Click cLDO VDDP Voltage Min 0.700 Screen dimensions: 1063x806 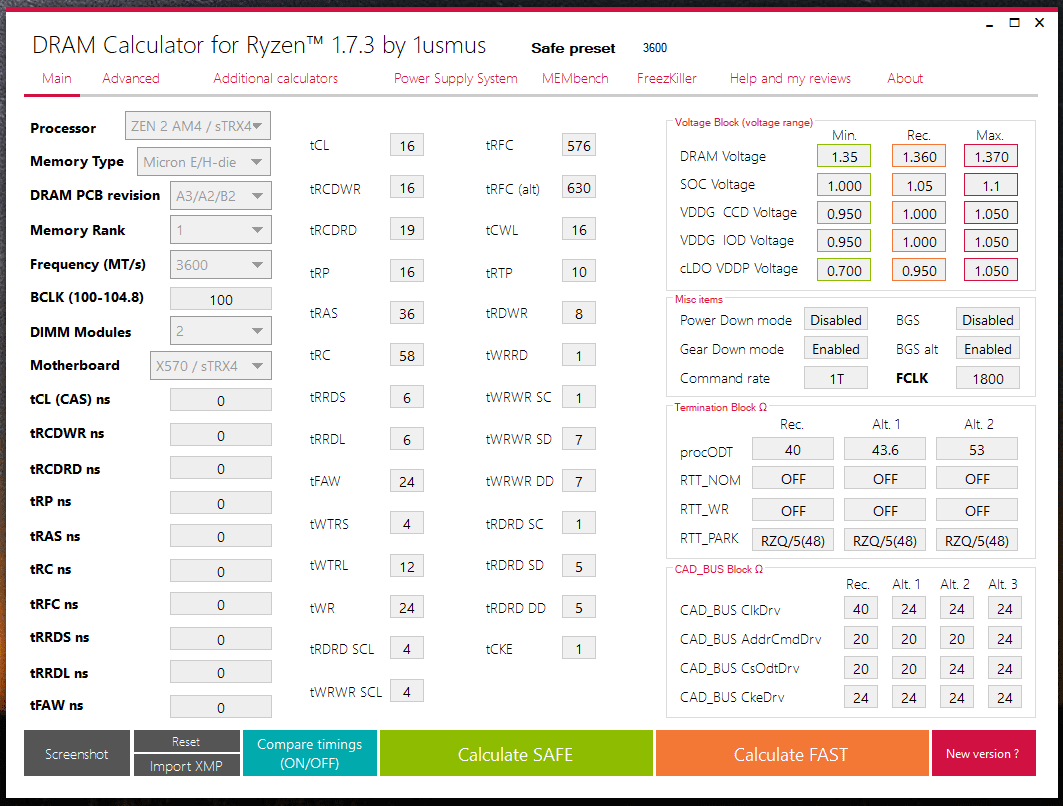[844, 270]
